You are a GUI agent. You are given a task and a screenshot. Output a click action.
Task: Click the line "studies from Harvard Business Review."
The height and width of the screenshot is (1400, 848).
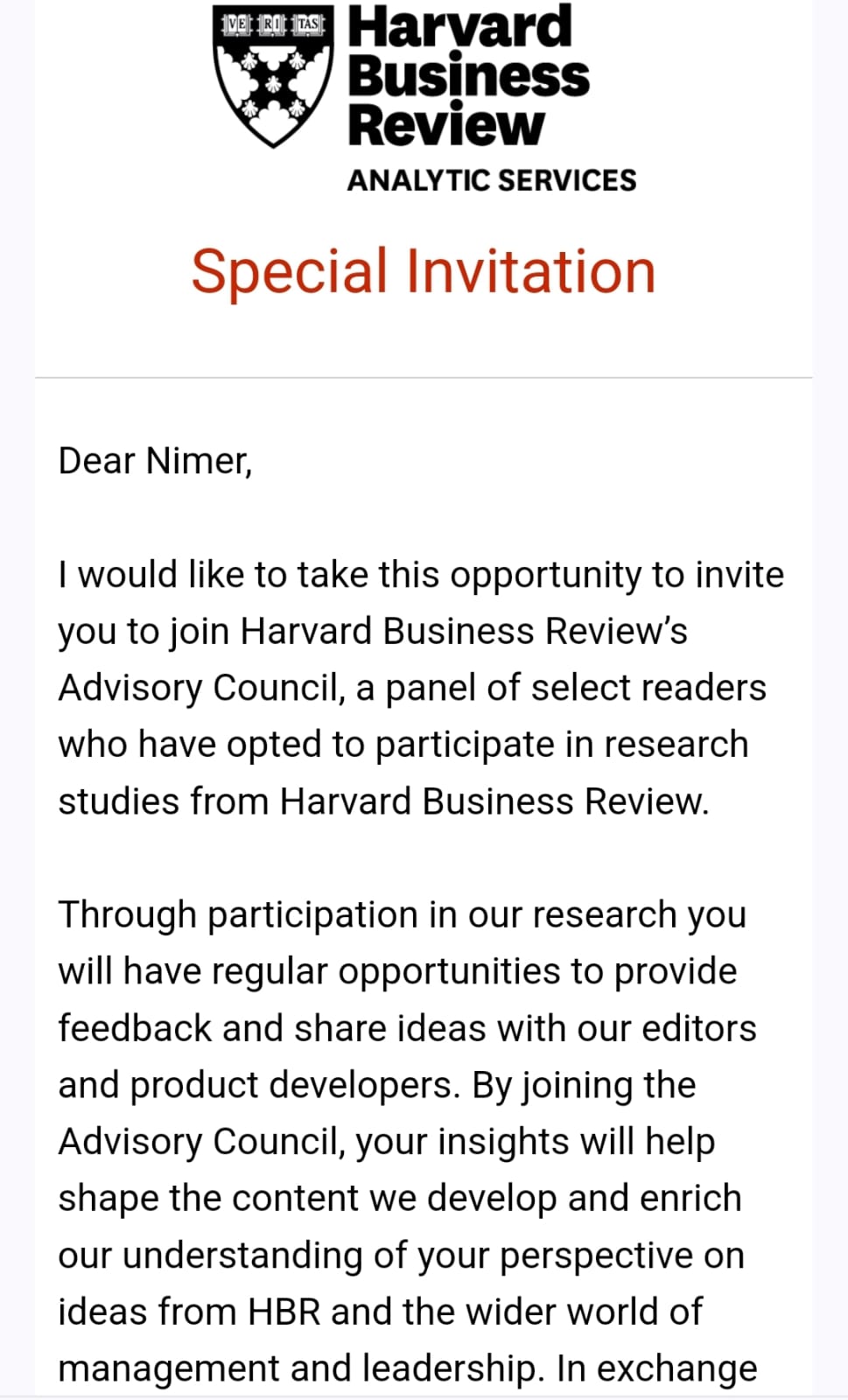click(x=383, y=801)
